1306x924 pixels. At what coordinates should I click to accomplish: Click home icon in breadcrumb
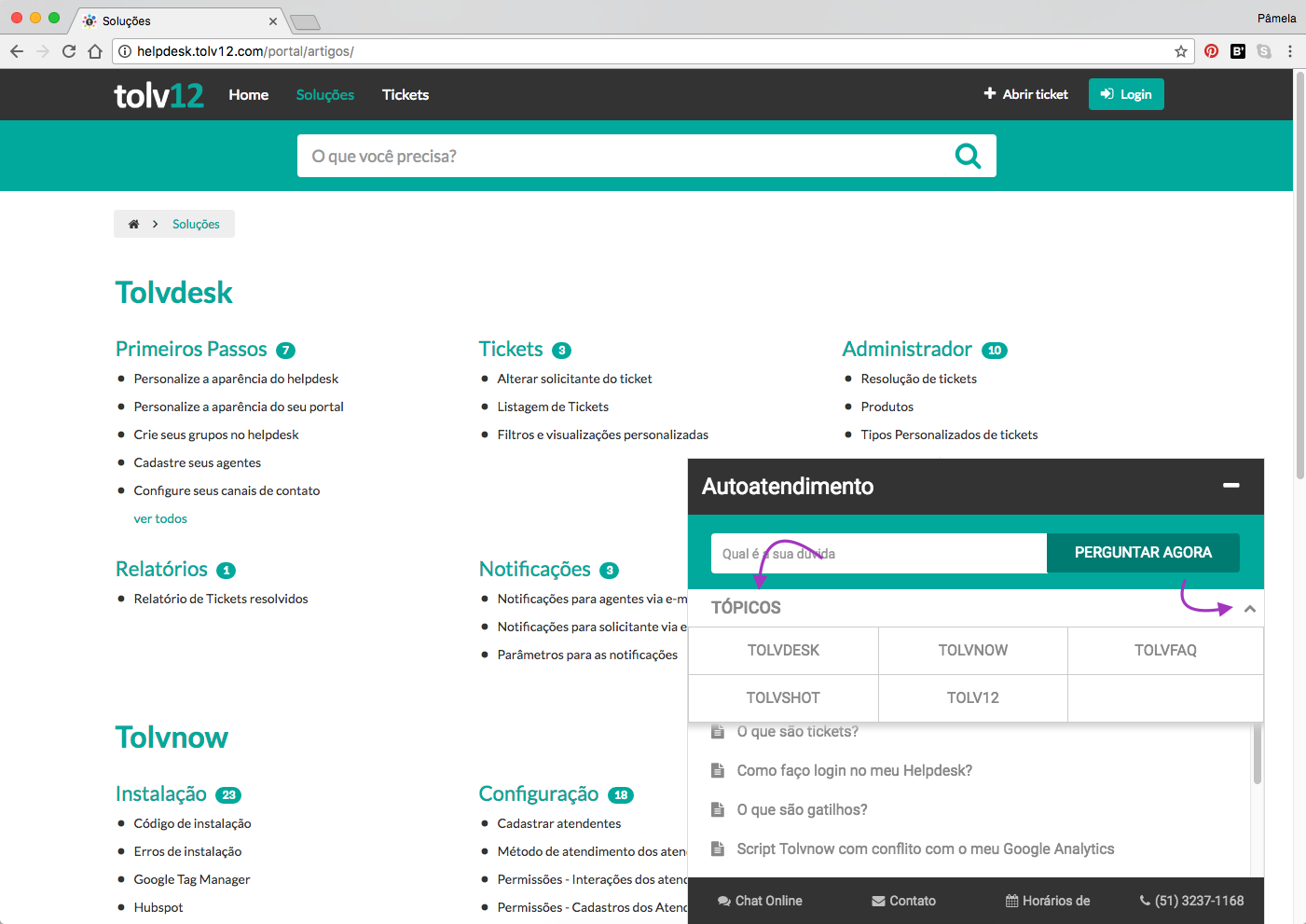point(133,224)
